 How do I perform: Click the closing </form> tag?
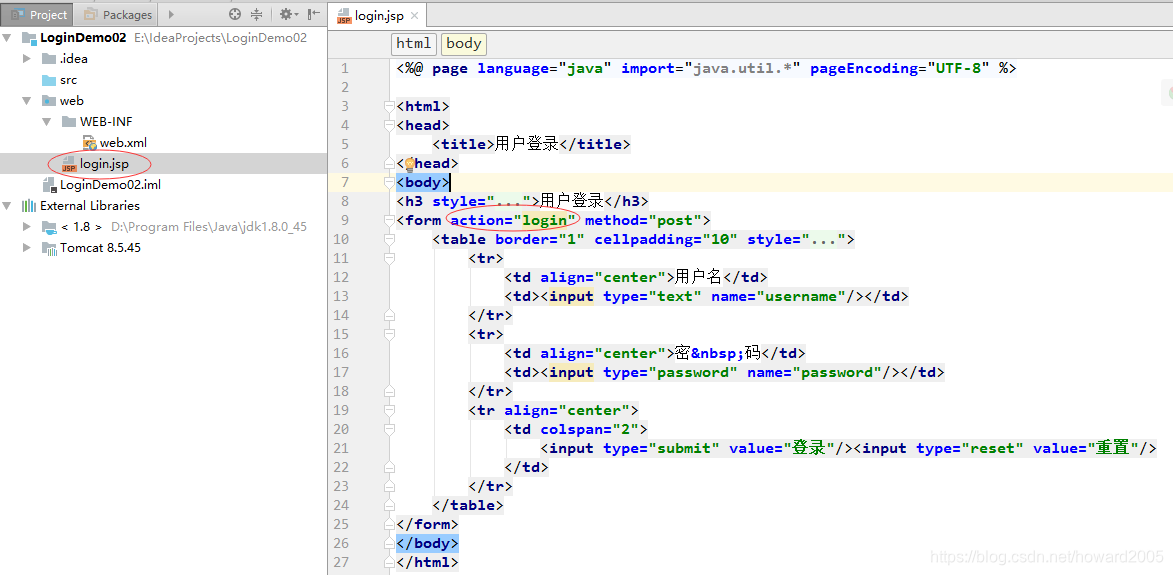[x=427, y=524]
